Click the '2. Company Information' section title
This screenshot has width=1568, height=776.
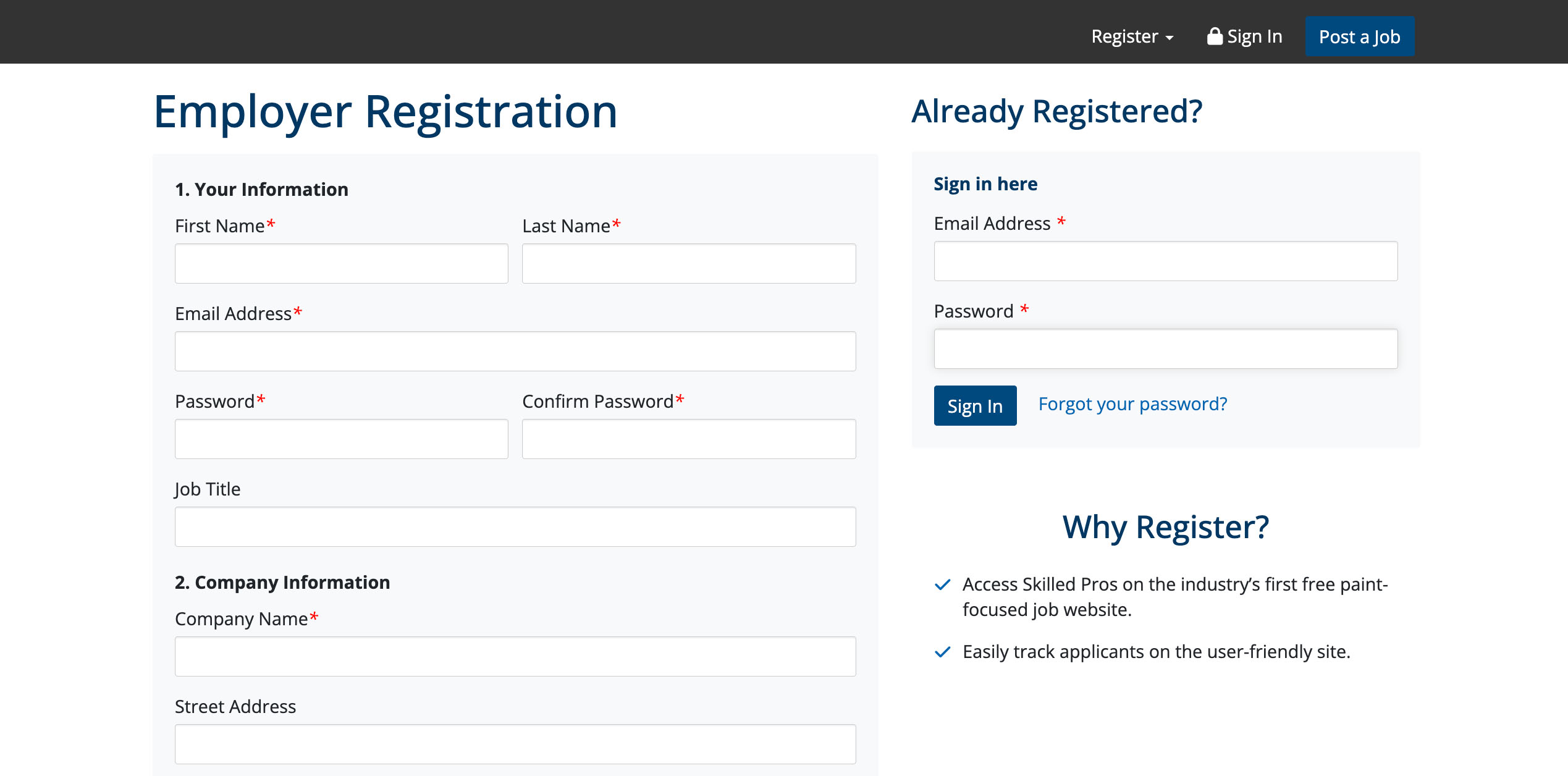click(282, 582)
